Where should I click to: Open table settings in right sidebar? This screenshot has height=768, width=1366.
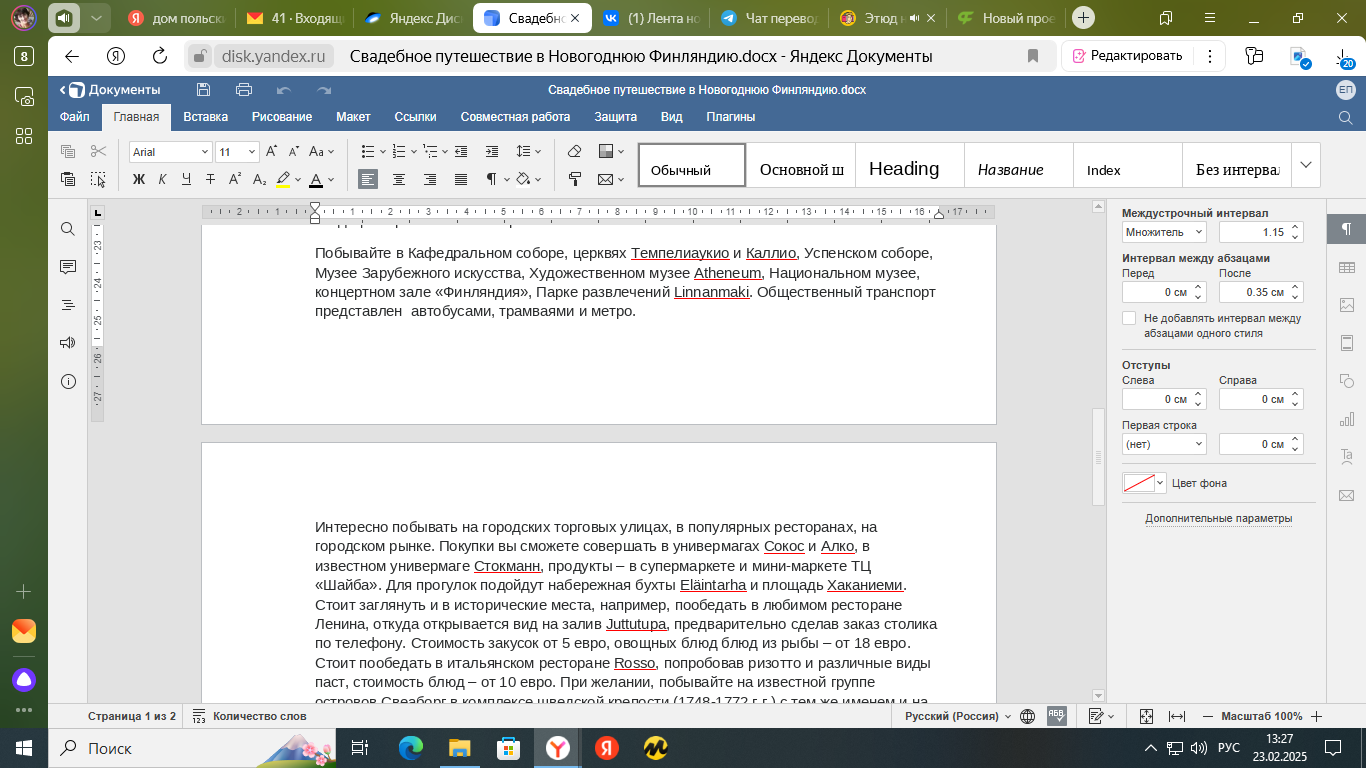click(1346, 267)
